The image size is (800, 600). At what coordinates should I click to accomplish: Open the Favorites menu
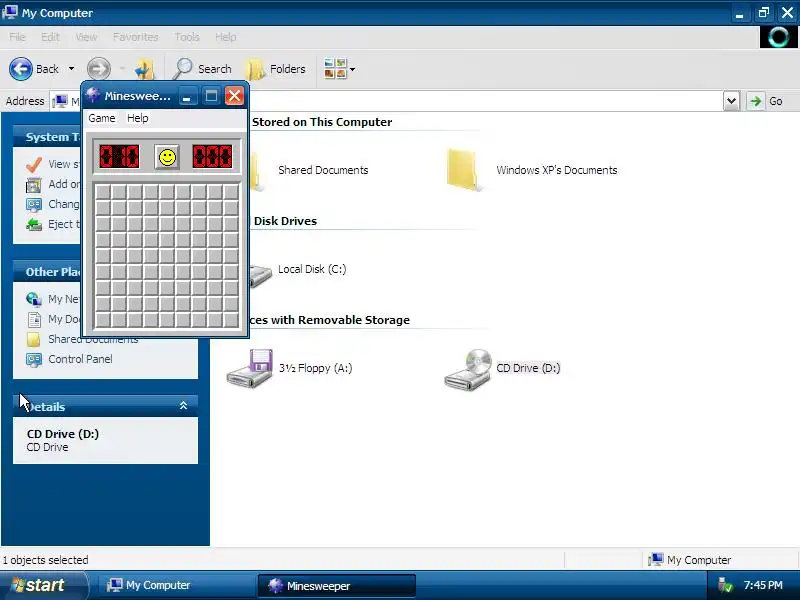click(x=136, y=37)
